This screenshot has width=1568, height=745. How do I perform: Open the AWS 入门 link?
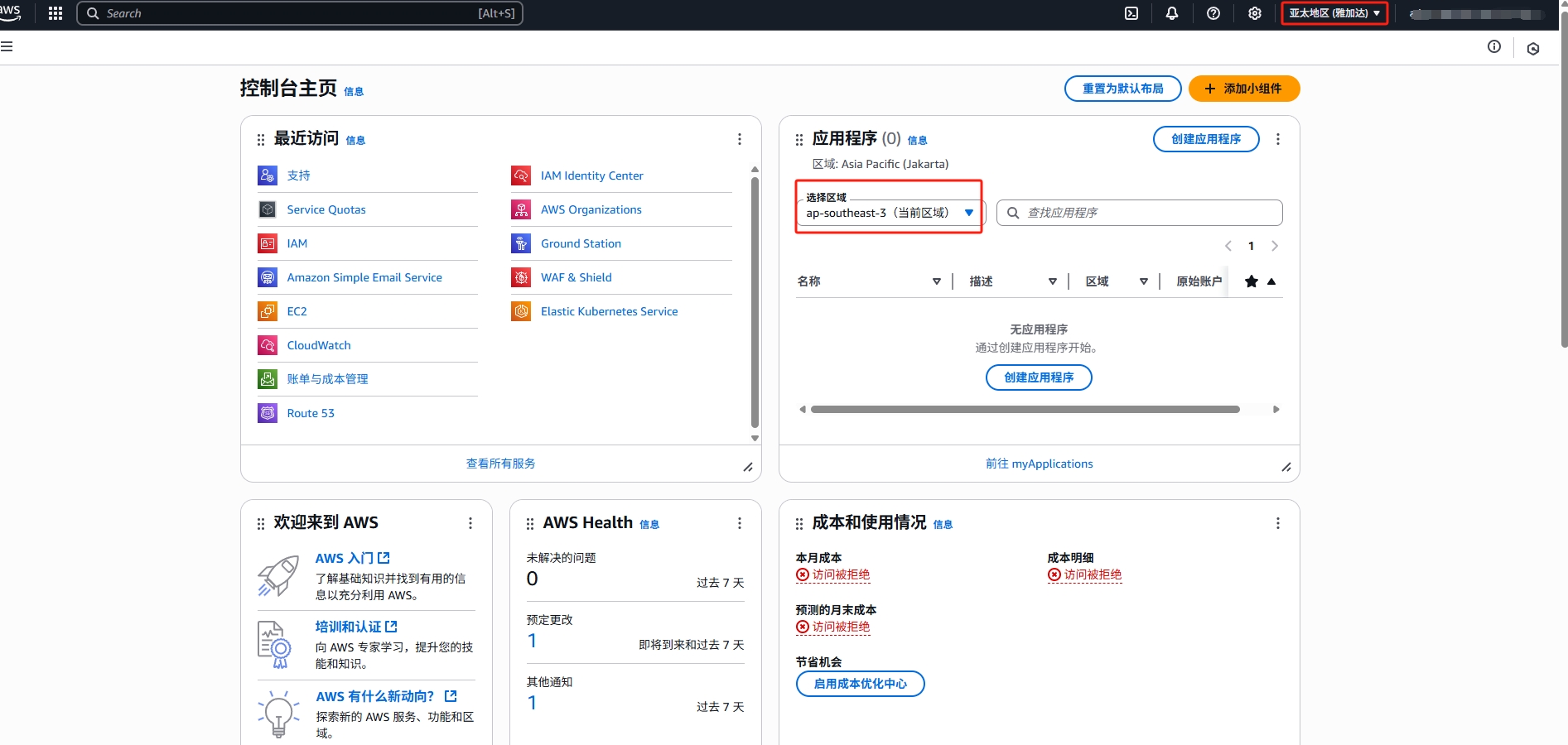(352, 559)
